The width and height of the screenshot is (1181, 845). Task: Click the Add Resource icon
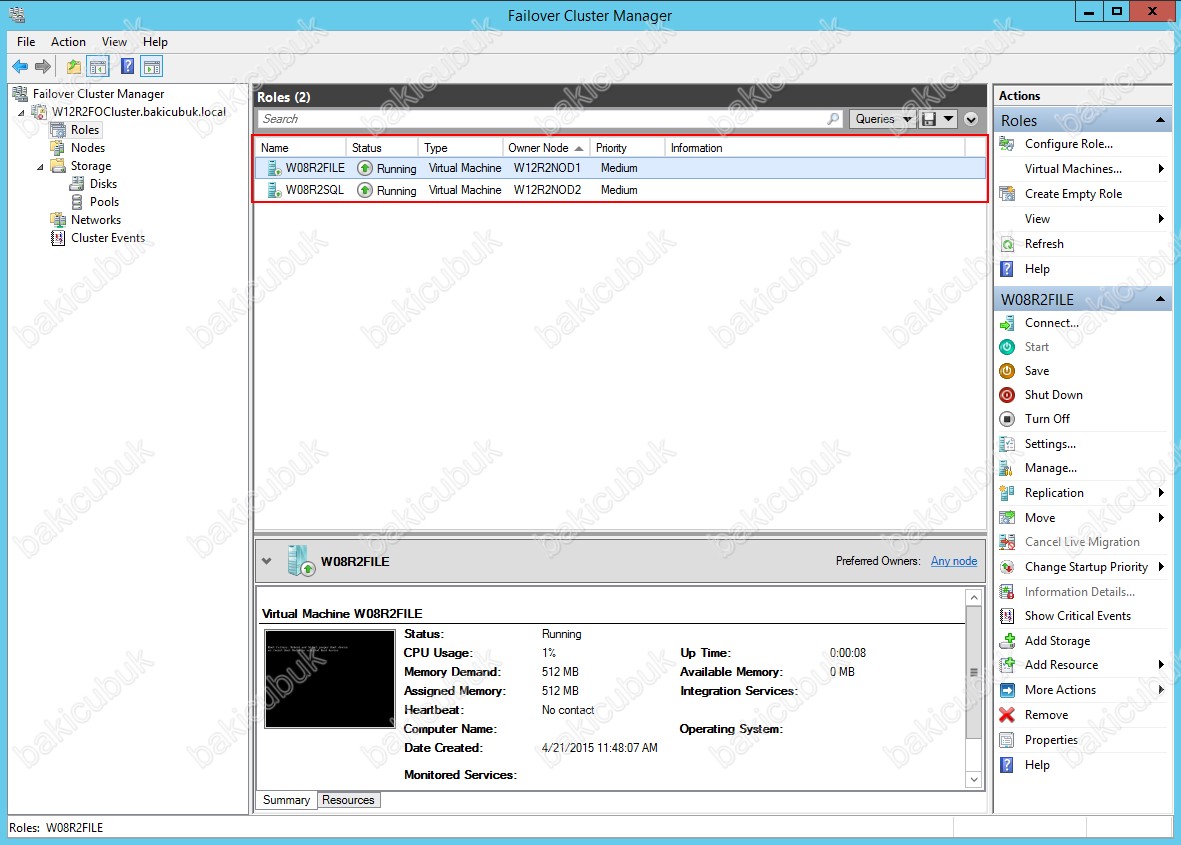tap(1006, 665)
